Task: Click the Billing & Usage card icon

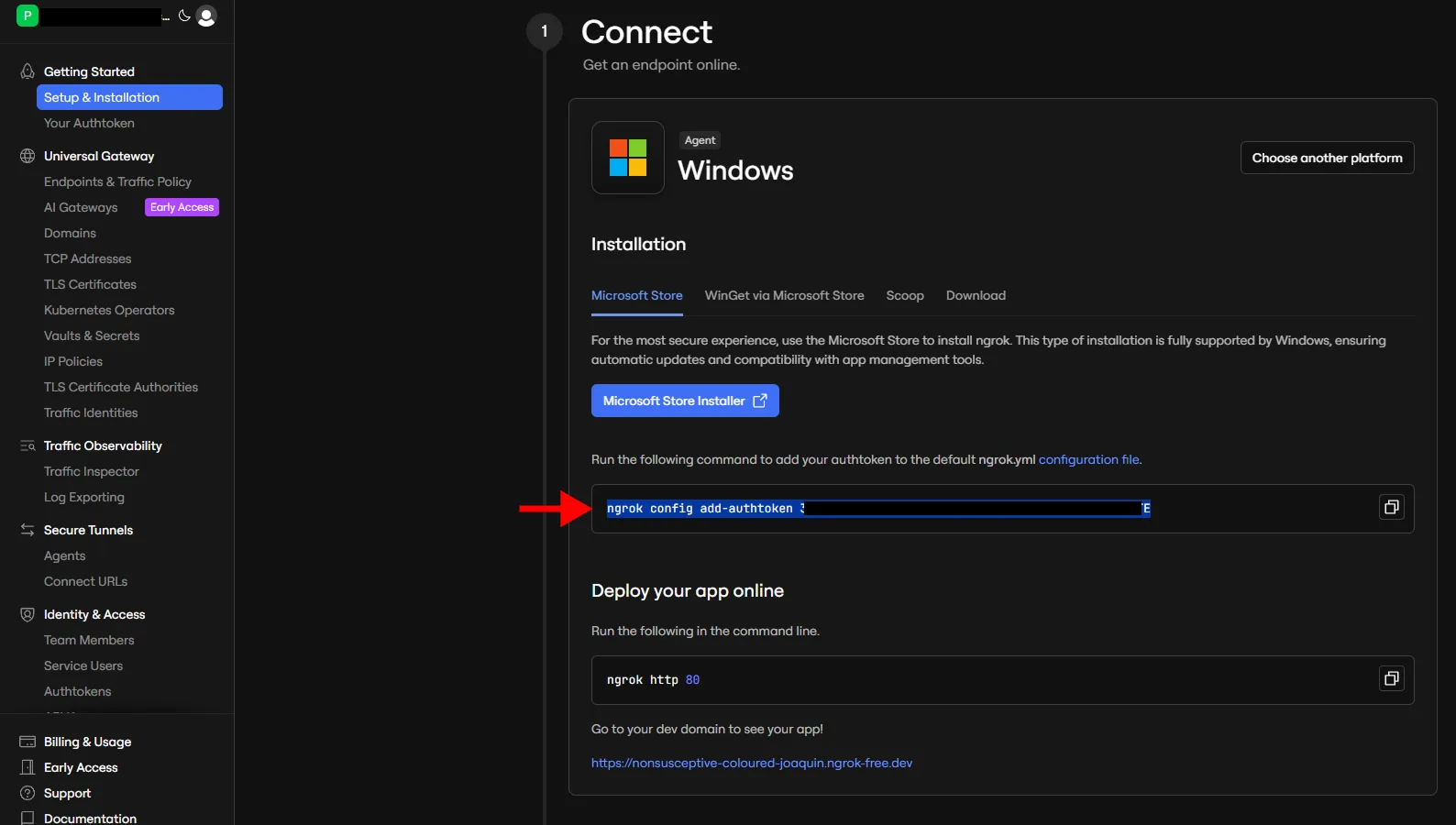Action: click(28, 742)
